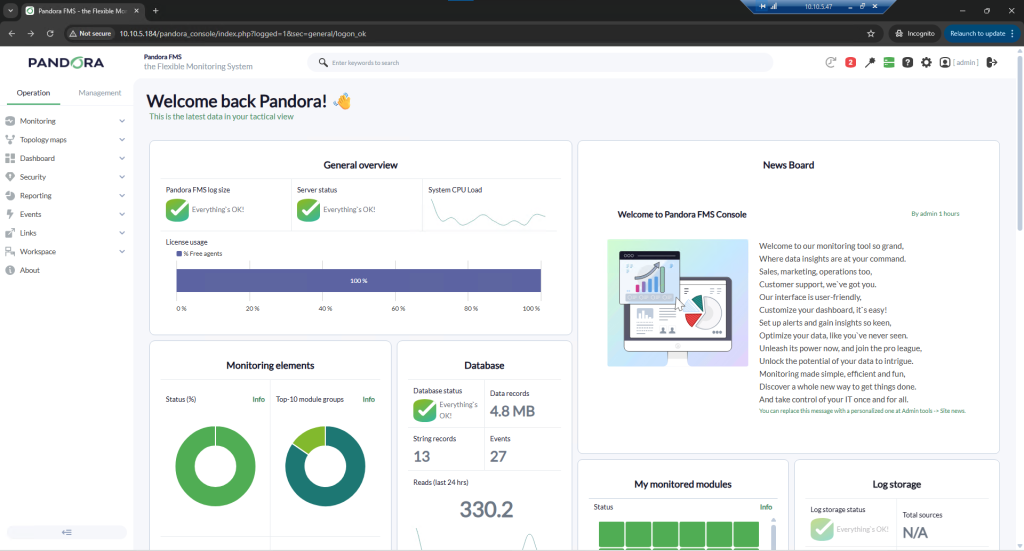The image size is (1024, 551).
Task: Click the Log storage status checkmark icon
Action: [x=822, y=529]
